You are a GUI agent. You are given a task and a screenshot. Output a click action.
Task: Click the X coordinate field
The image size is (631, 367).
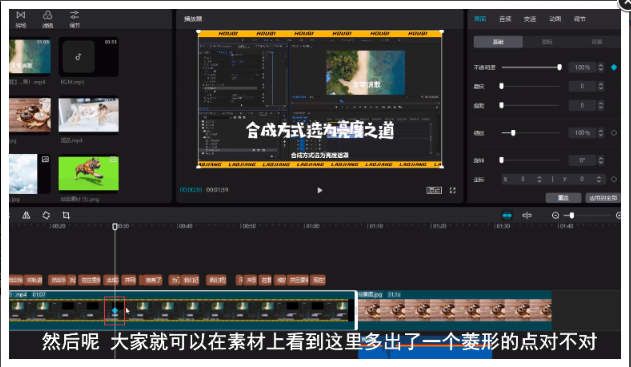(x=522, y=179)
